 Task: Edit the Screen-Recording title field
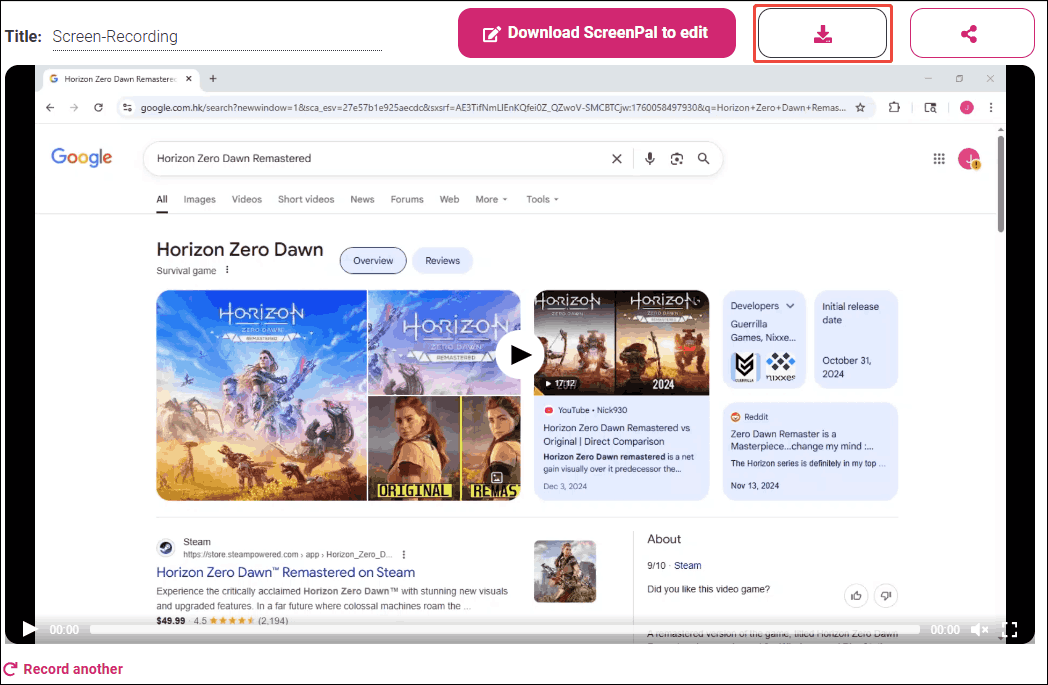[x=217, y=37]
